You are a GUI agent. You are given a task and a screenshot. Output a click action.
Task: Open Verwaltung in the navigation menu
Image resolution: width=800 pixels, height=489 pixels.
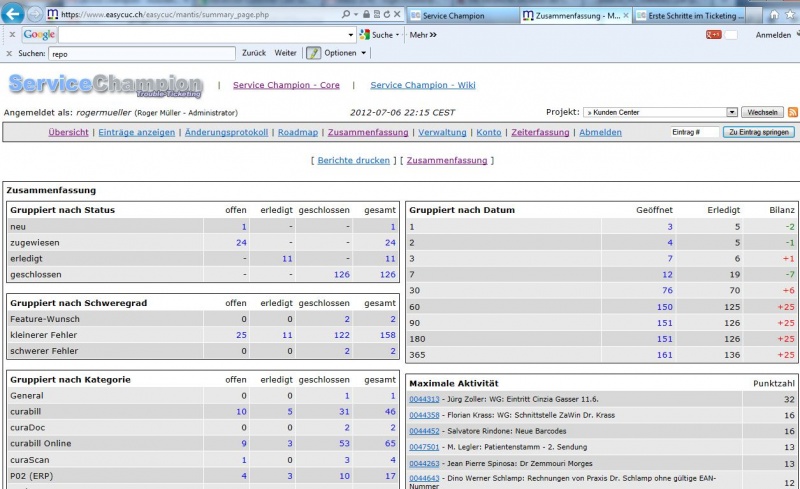coord(442,132)
